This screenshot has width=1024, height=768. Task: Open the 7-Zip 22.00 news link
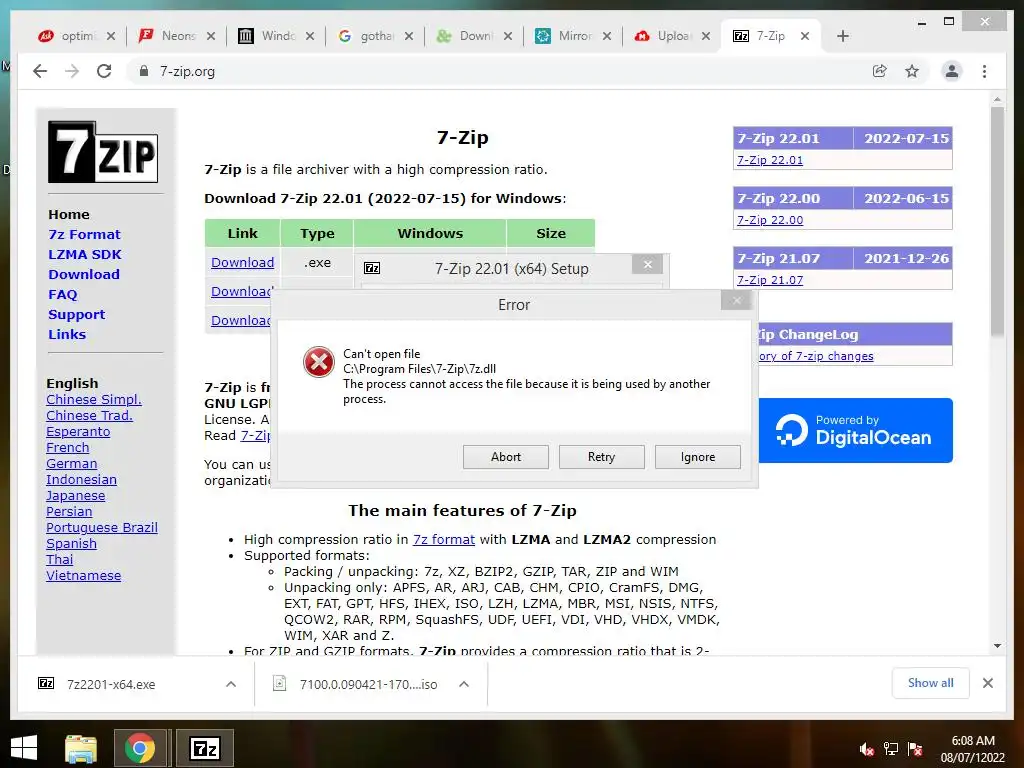click(x=770, y=220)
